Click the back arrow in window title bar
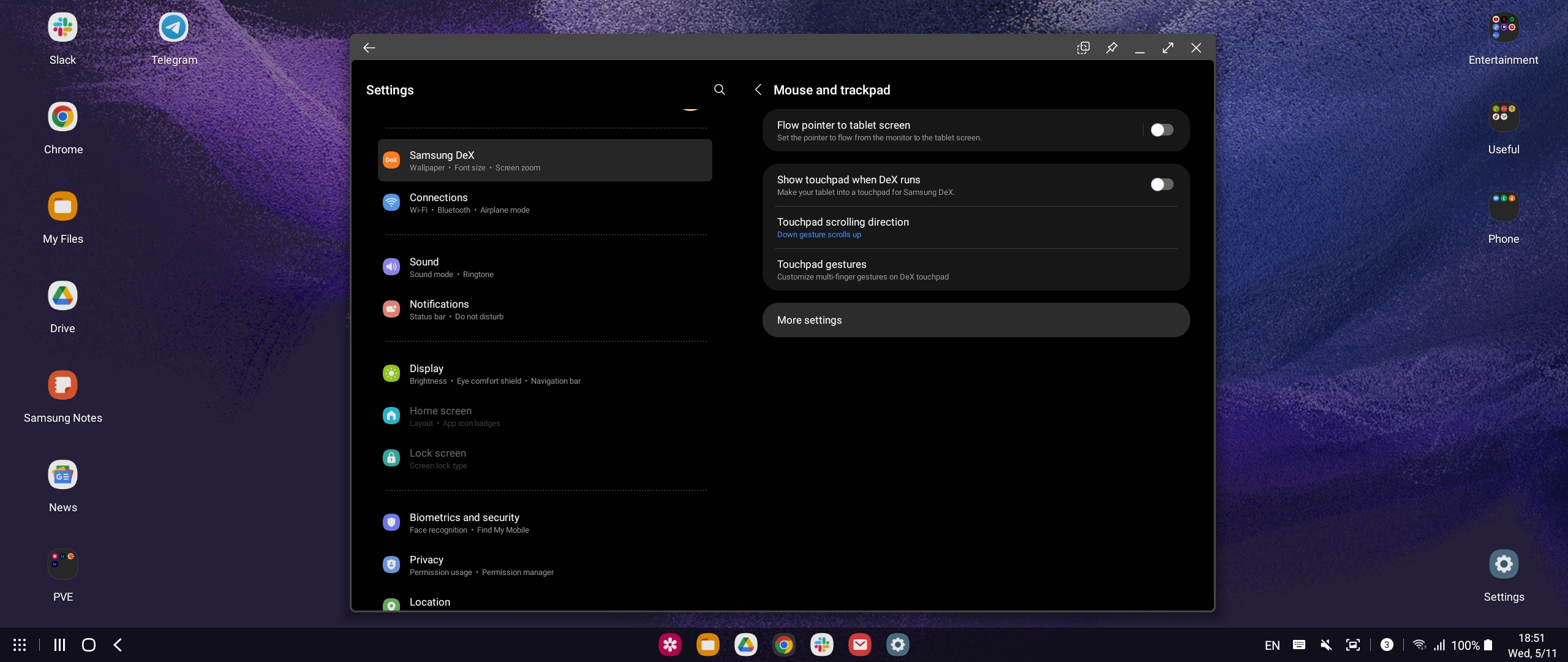Image resolution: width=1568 pixels, height=662 pixels. click(369, 48)
